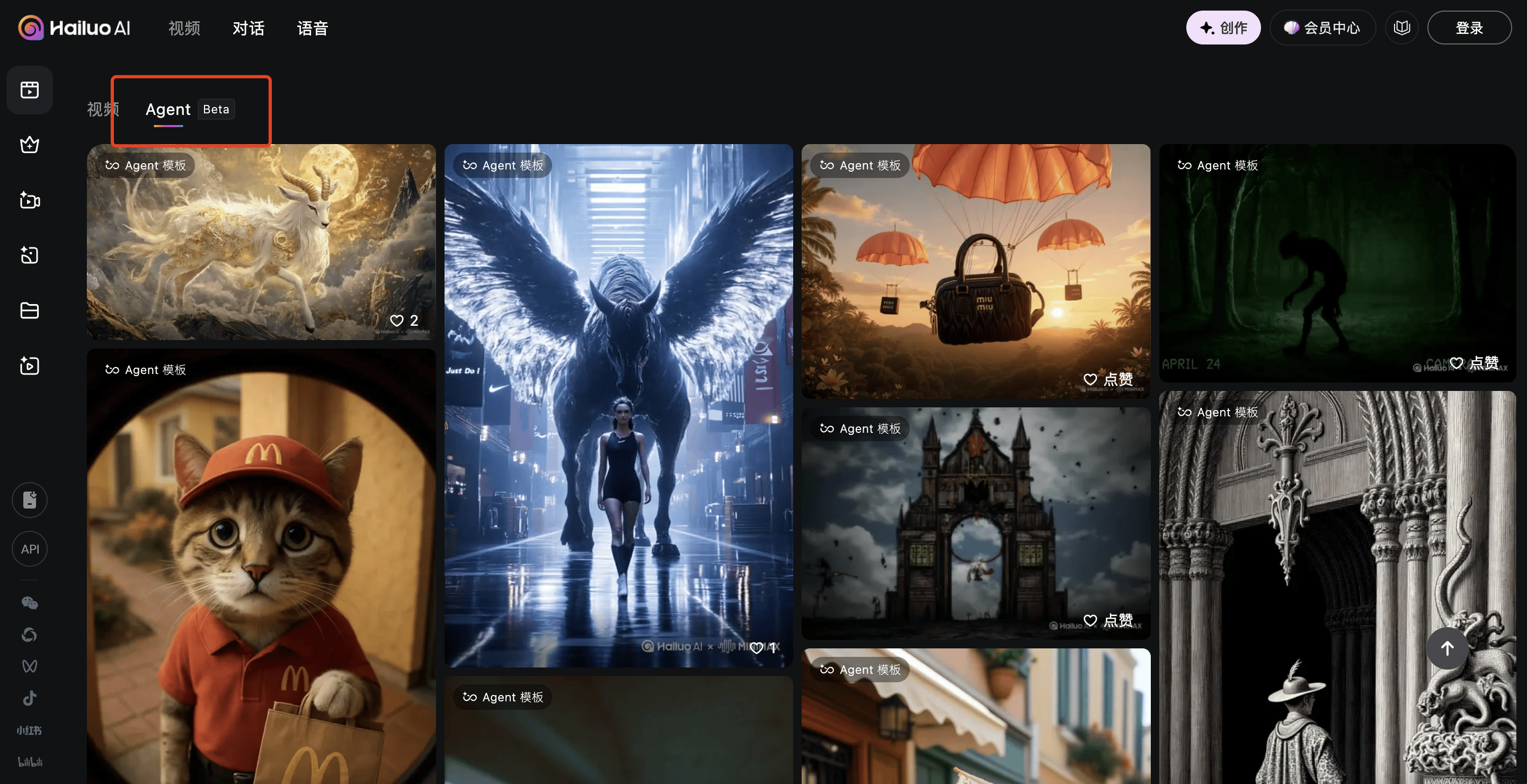
Task: Open the tutorial book icon in header
Action: pos(1401,27)
